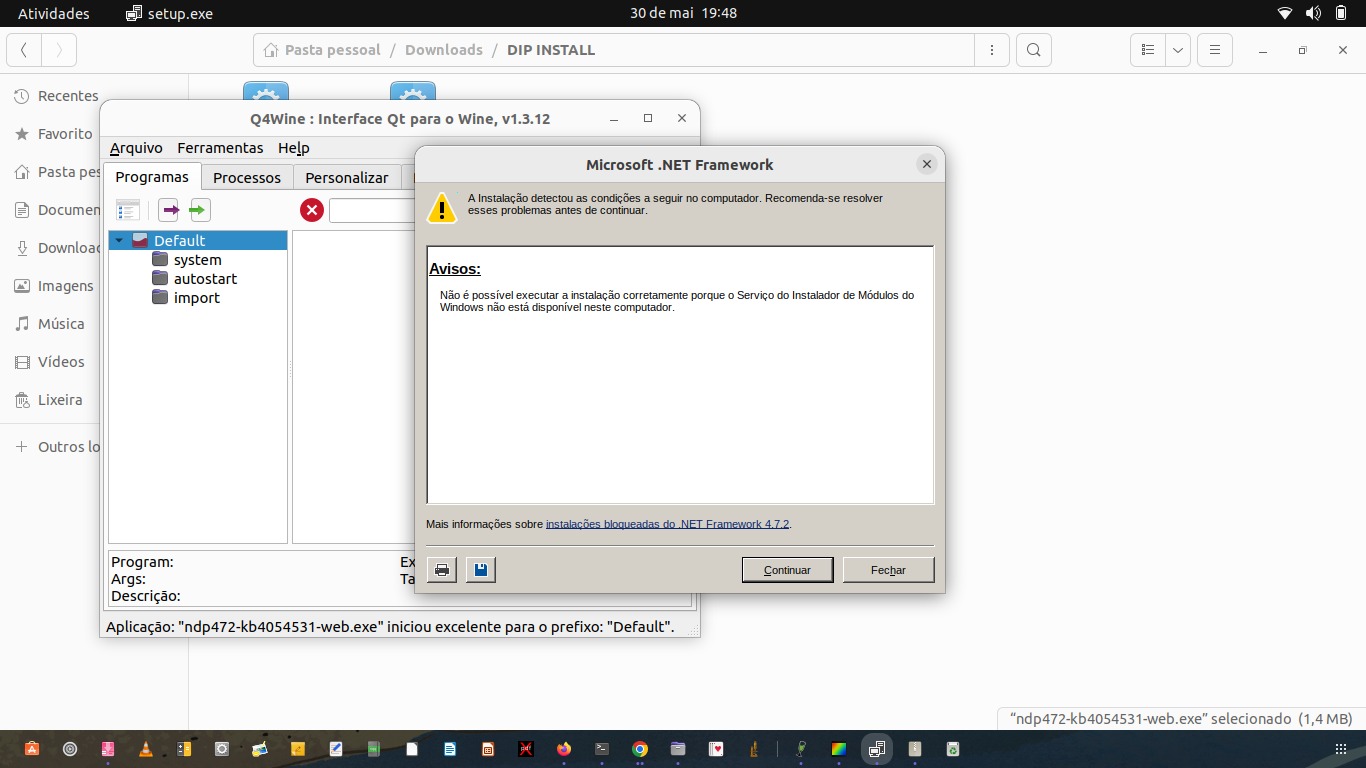The height and width of the screenshot is (768, 1366).
Task: Open the blocked .NET Framework 4.7.2 installations link
Action: (x=667, y=524)
